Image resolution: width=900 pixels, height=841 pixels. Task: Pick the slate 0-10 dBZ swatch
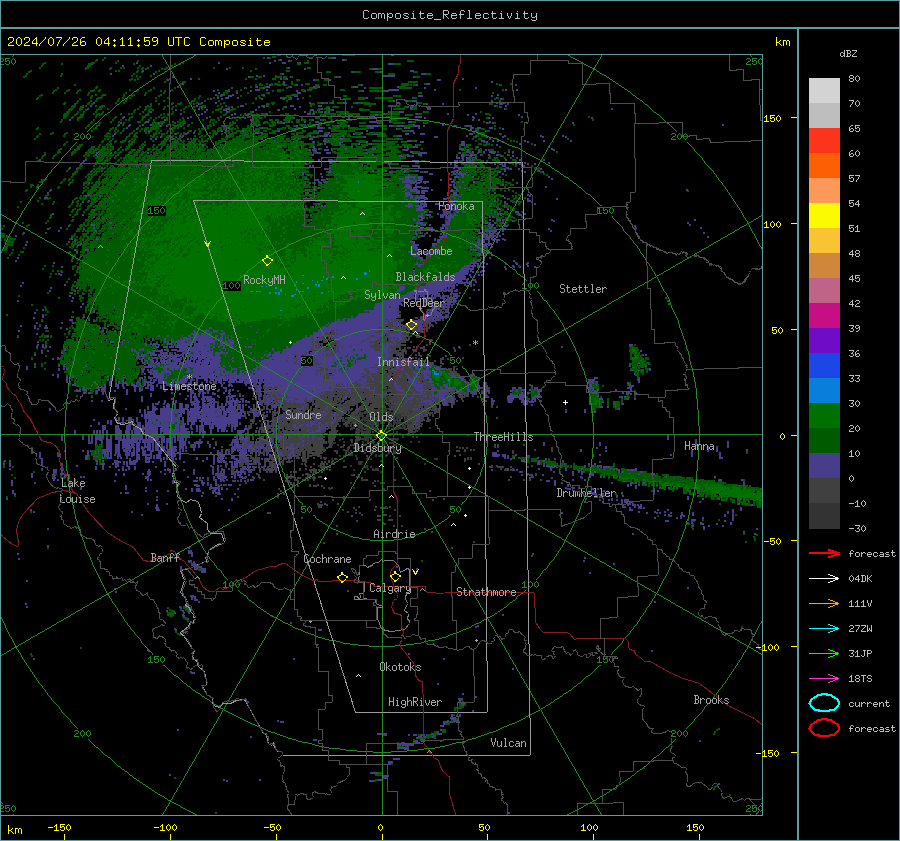824,466
